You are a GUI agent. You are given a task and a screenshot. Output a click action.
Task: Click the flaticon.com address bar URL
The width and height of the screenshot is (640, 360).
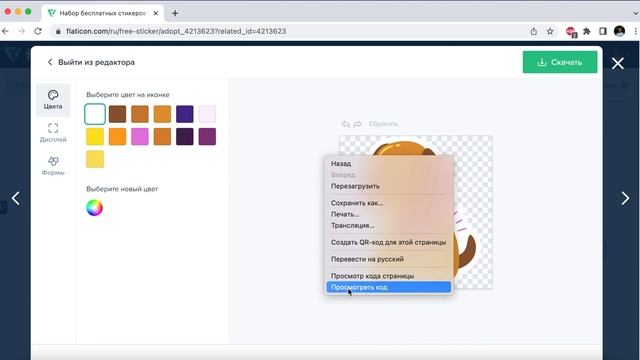click(x=176, y=31)
